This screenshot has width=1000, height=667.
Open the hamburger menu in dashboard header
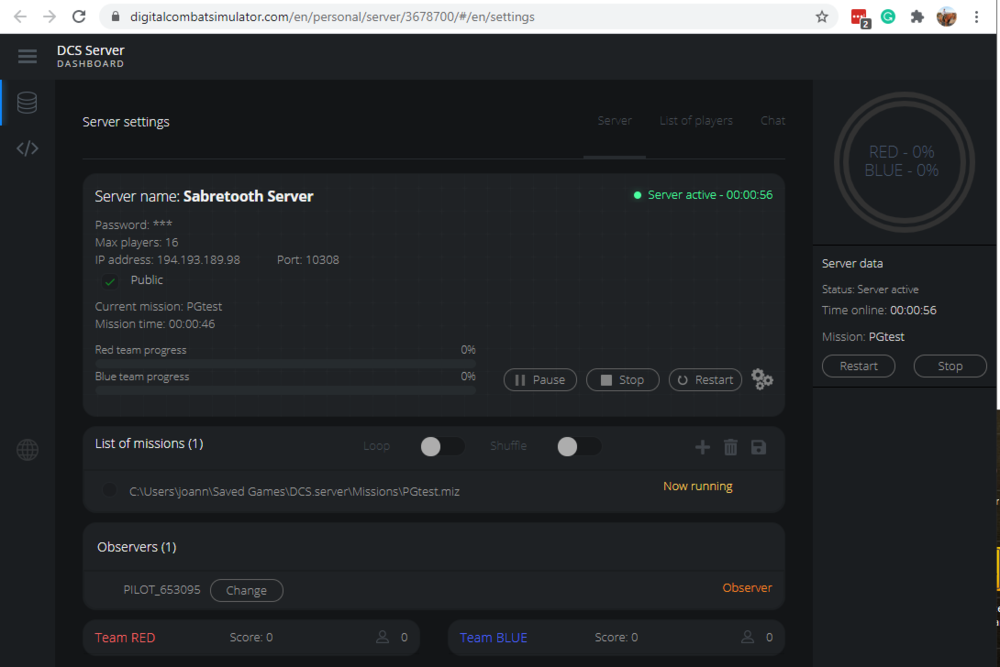pos(27,56)
